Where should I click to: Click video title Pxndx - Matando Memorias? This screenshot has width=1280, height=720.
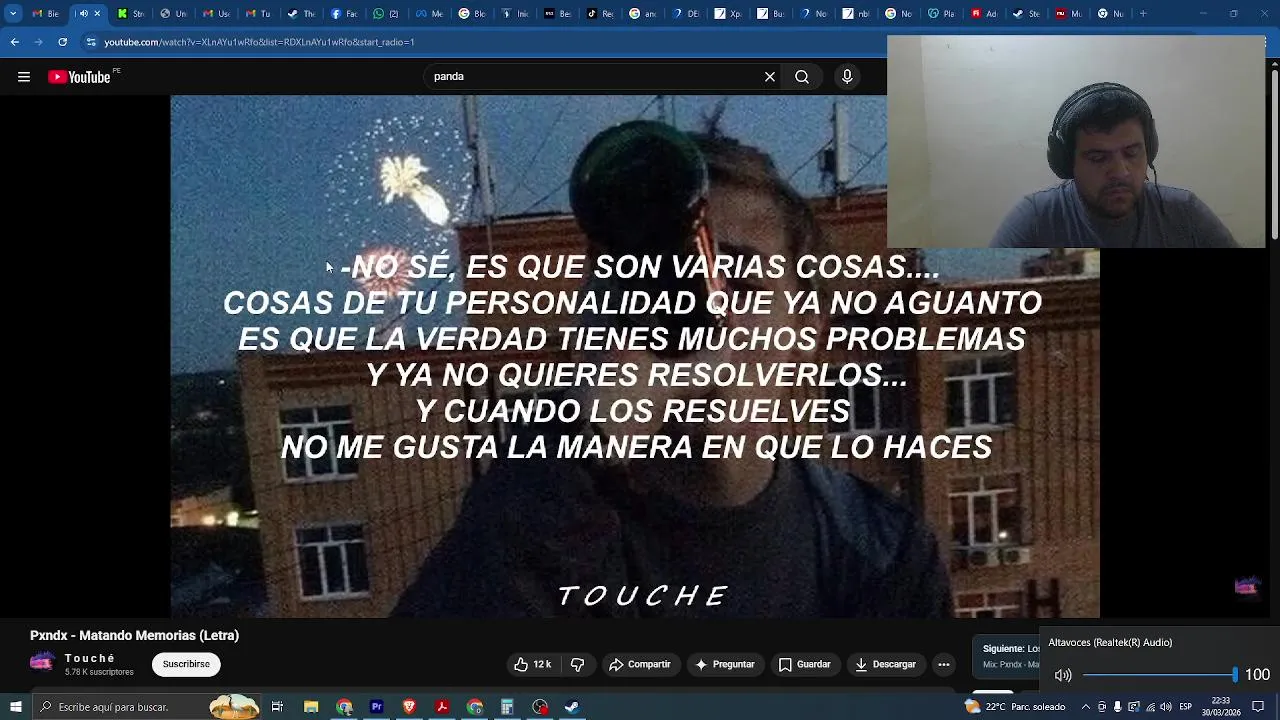click(x=134, y=635)
